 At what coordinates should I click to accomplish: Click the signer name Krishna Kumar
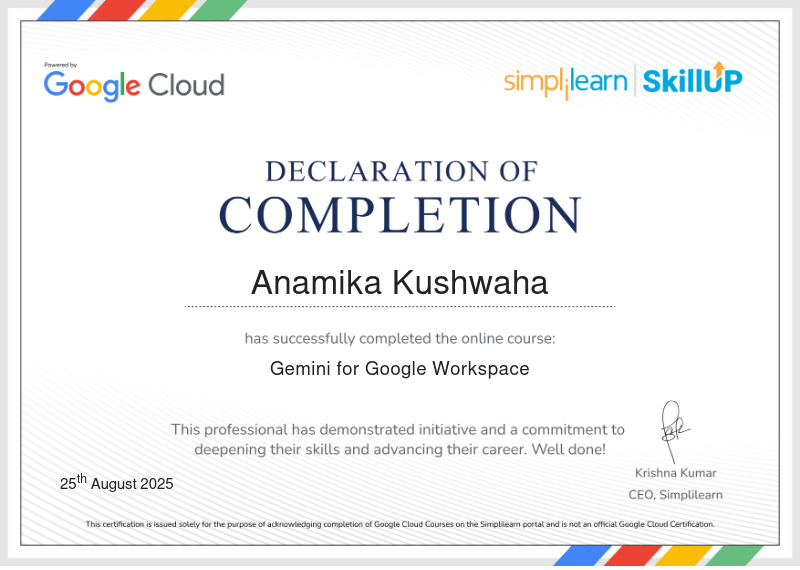coord(676,473)
